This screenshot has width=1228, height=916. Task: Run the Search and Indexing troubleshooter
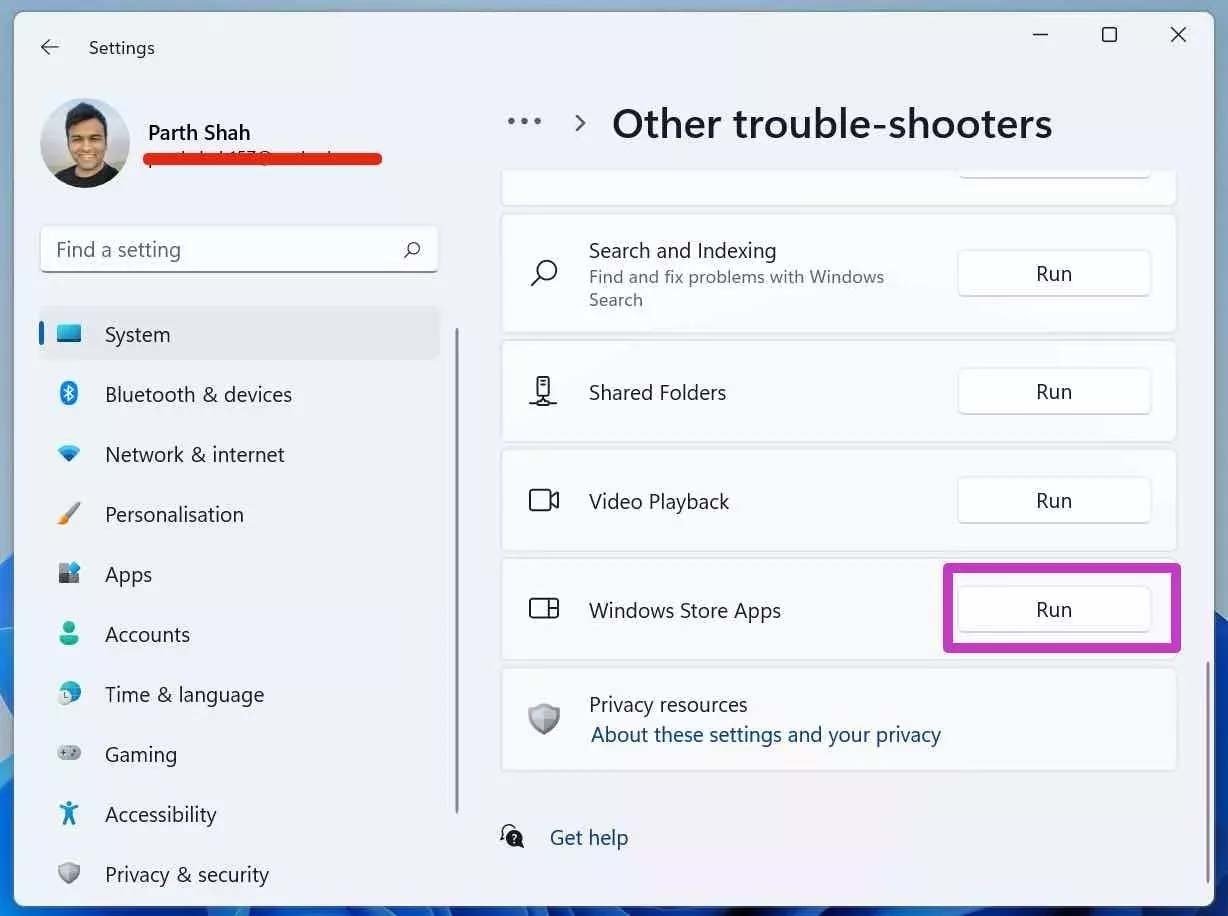pyautogui.click(x=1054, y=273)
